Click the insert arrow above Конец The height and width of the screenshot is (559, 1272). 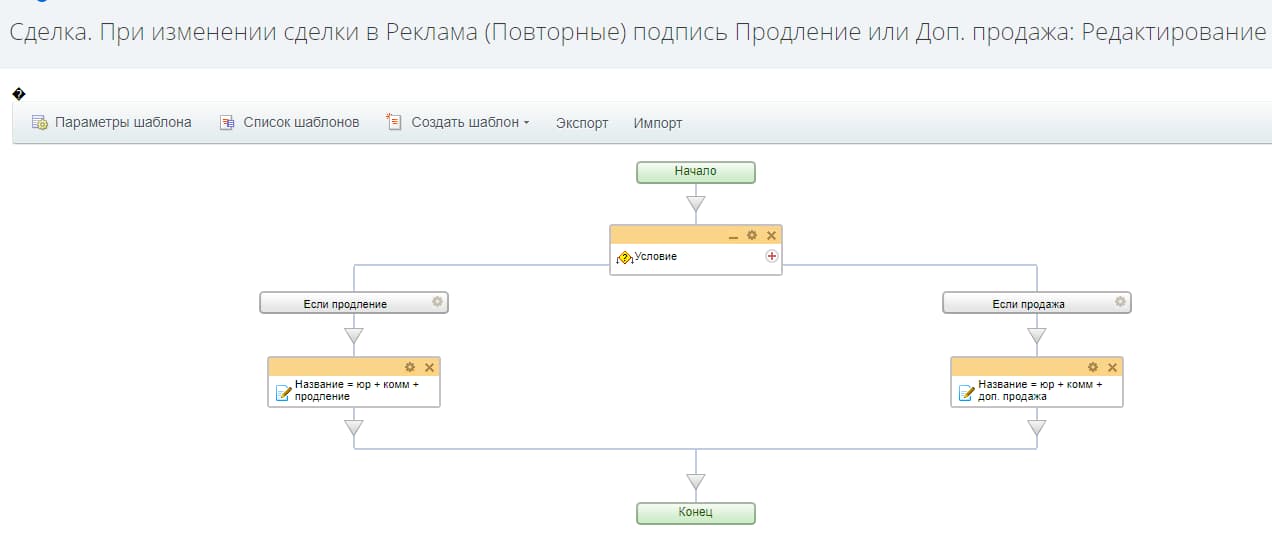coord(696,481)
